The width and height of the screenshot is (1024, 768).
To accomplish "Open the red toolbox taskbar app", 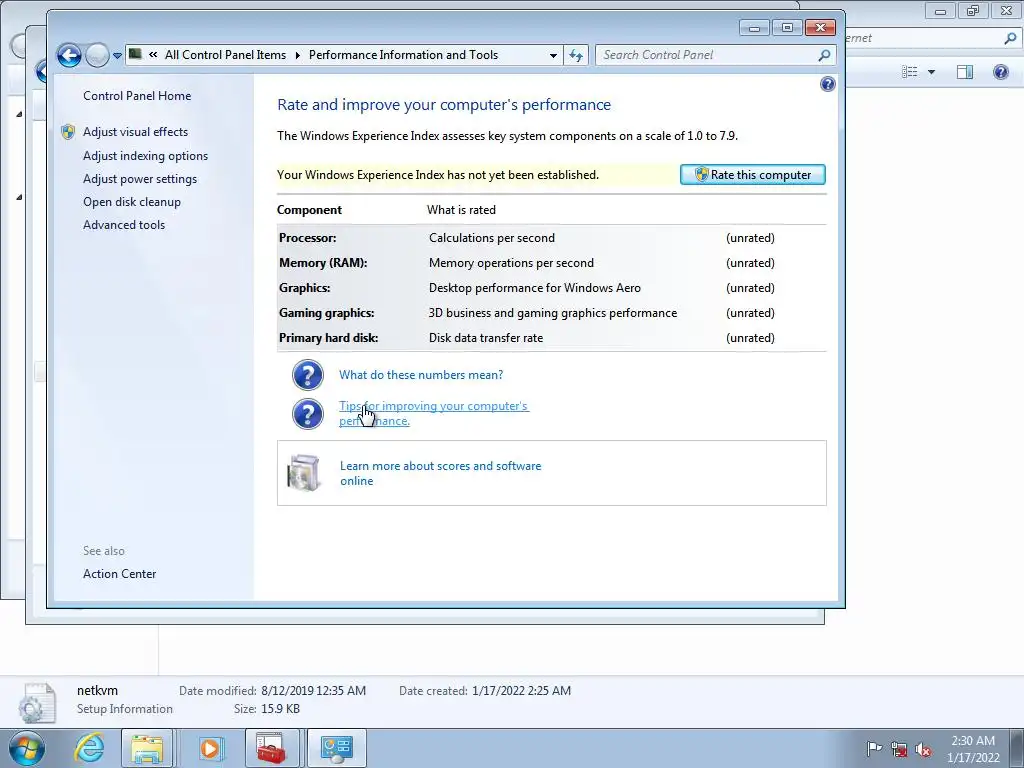I will (270, 748).
